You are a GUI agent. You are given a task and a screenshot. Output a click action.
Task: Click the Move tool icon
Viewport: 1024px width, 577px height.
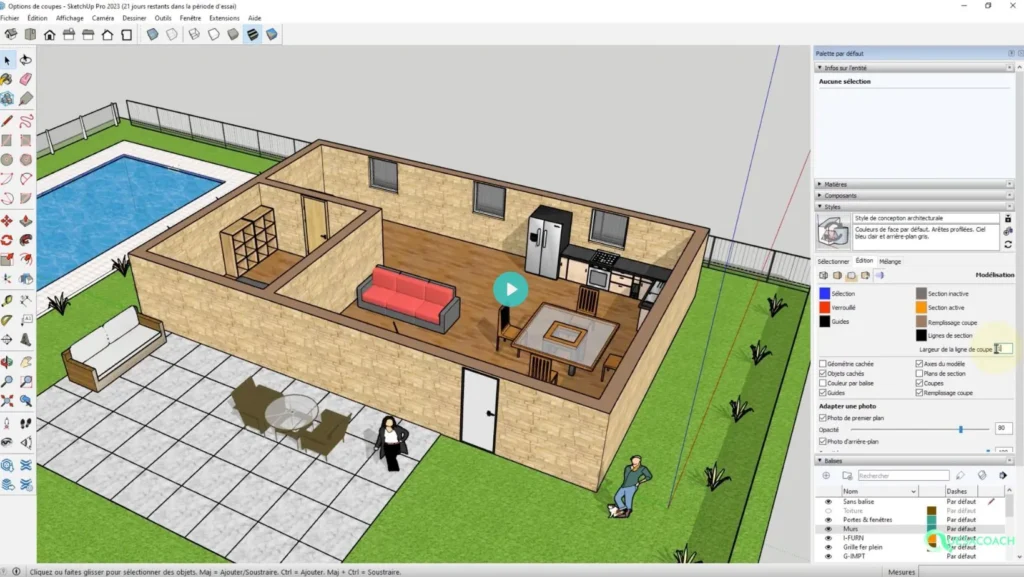coord(7,220)
